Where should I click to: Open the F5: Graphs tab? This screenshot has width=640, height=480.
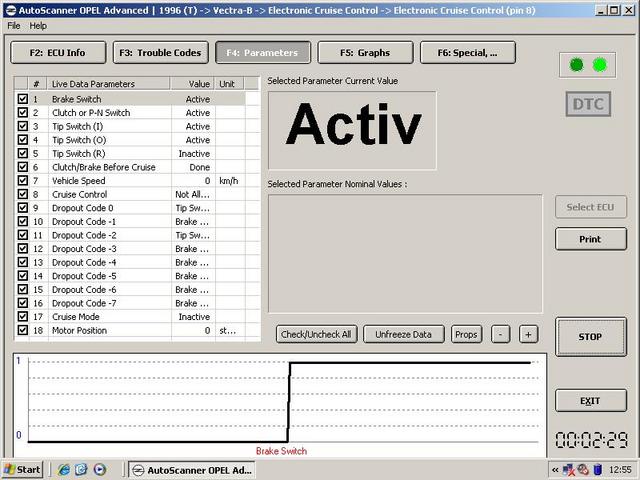coord(365,53)
